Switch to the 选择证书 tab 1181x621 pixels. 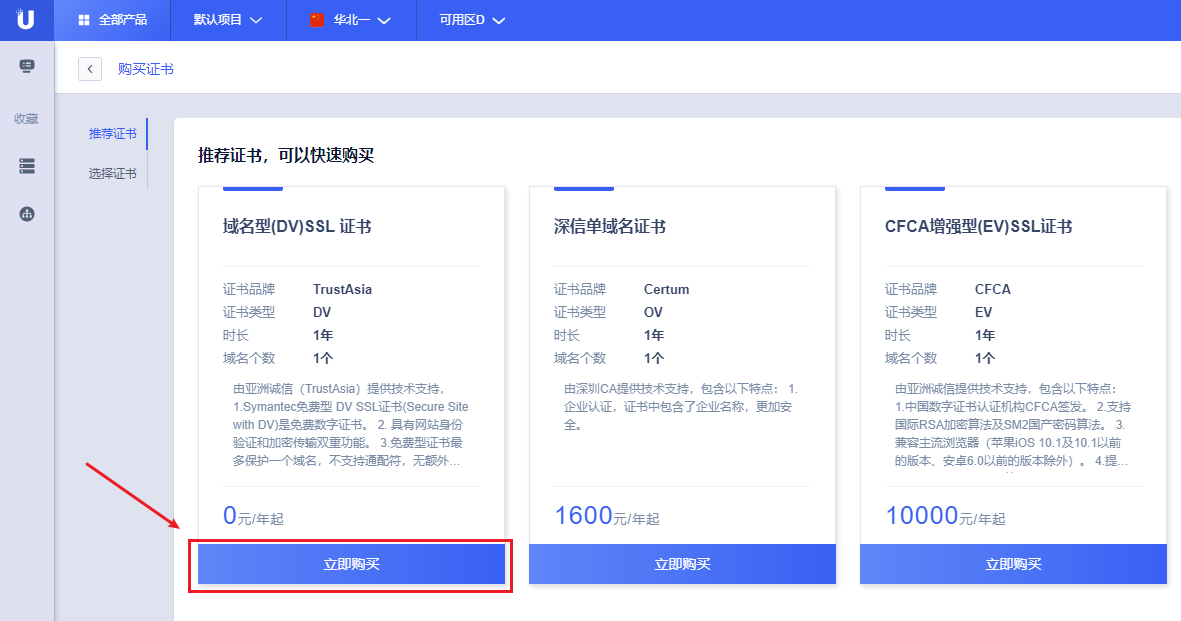coord(113,173)
